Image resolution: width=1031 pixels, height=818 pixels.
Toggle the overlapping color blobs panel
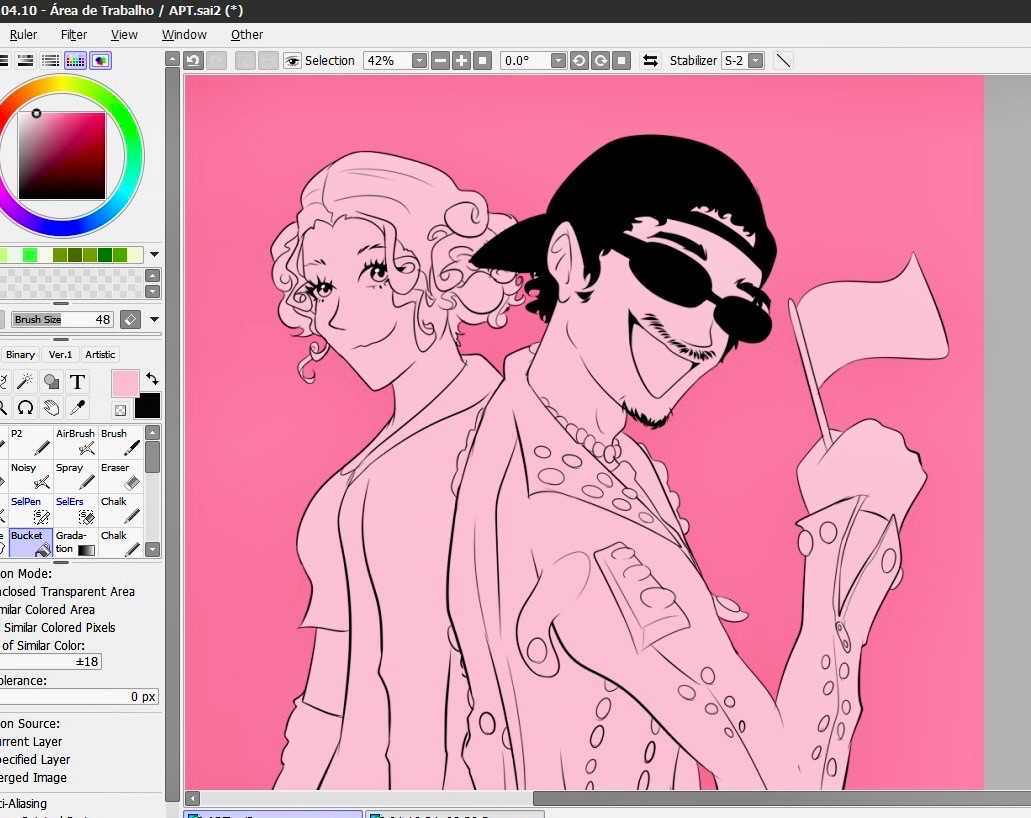pos(100,60)
